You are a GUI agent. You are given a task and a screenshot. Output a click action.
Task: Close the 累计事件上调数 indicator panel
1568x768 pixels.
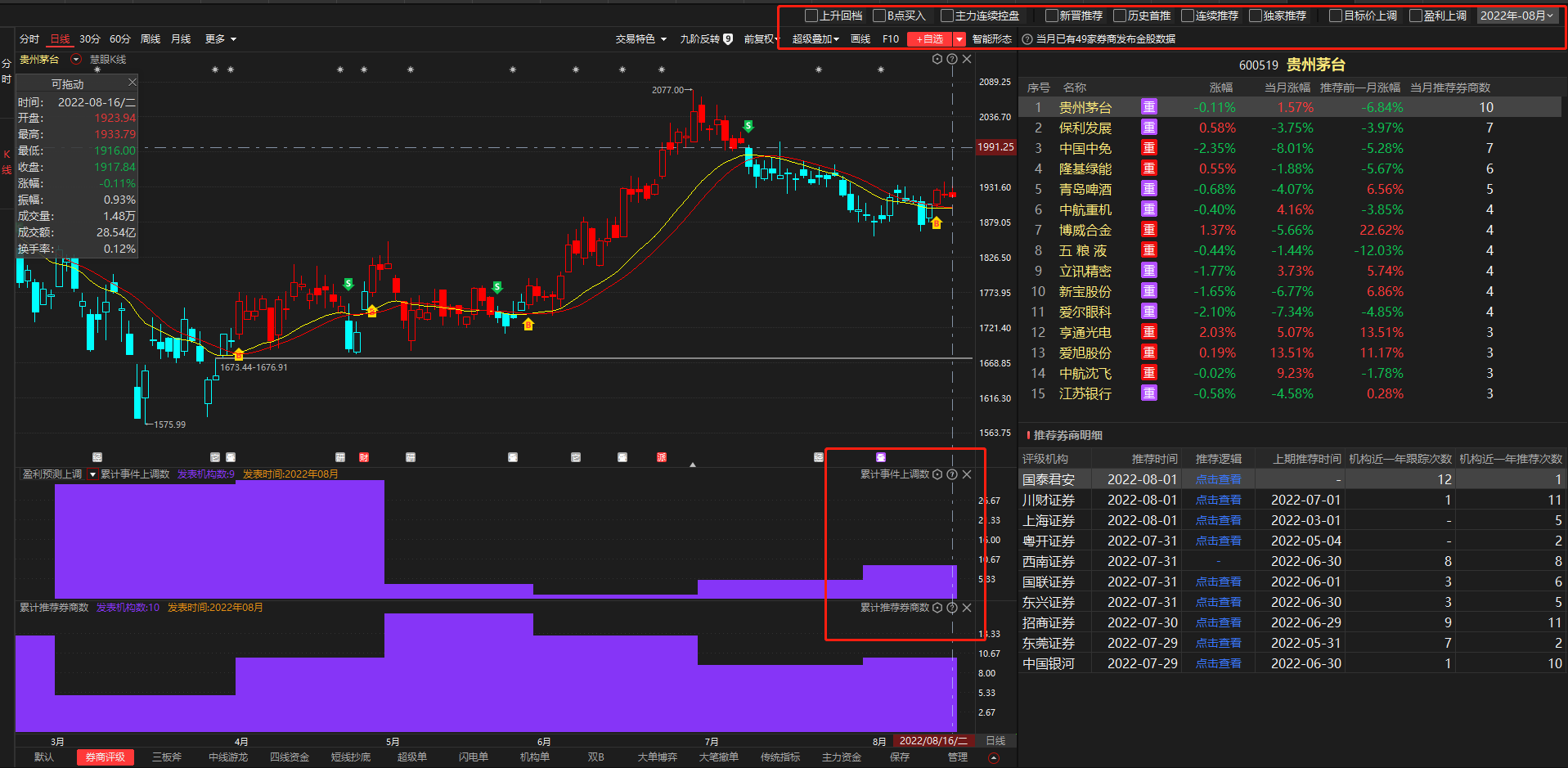coord(967,474)
